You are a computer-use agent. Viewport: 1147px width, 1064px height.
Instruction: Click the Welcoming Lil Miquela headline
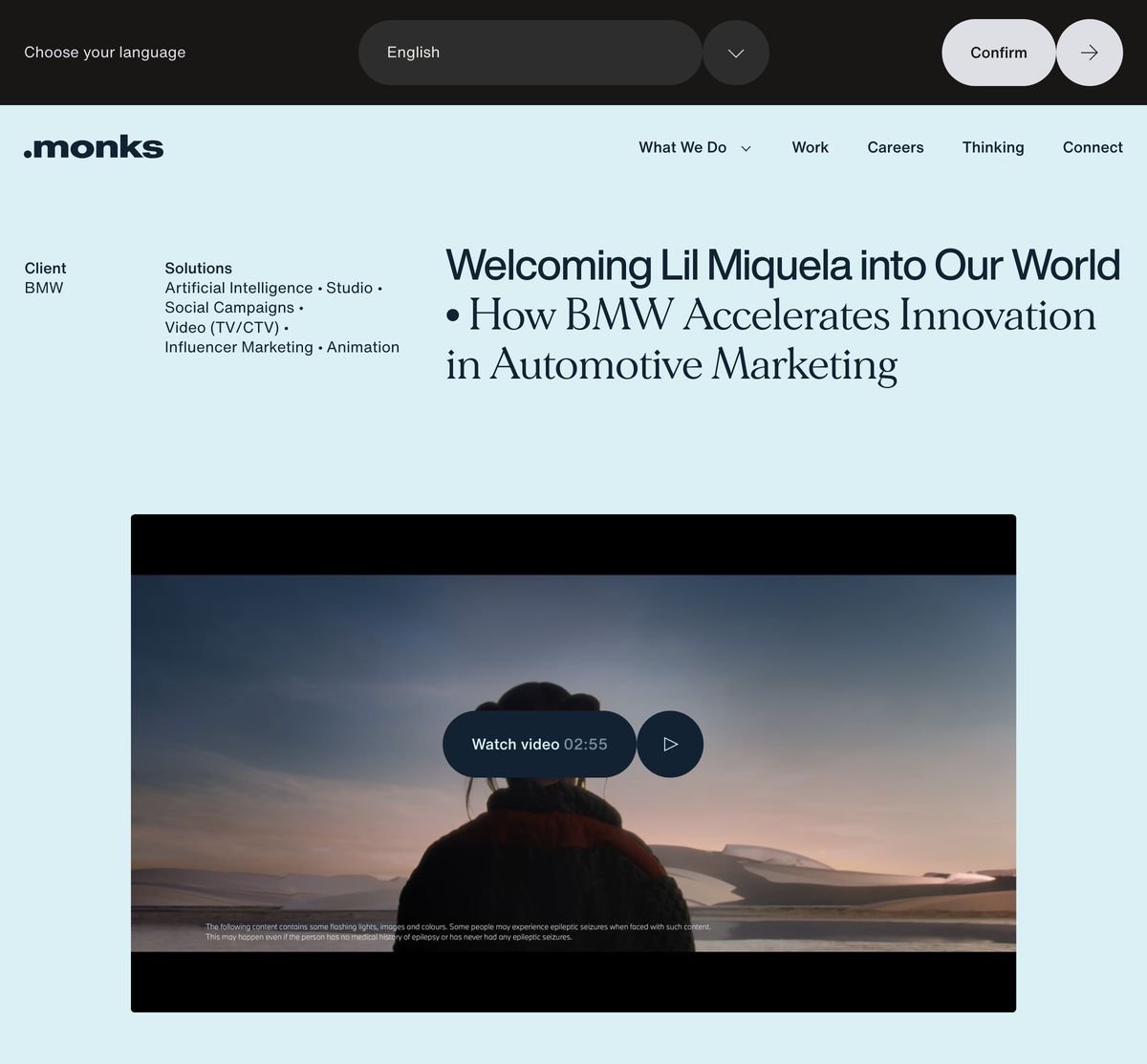(783, 265)
